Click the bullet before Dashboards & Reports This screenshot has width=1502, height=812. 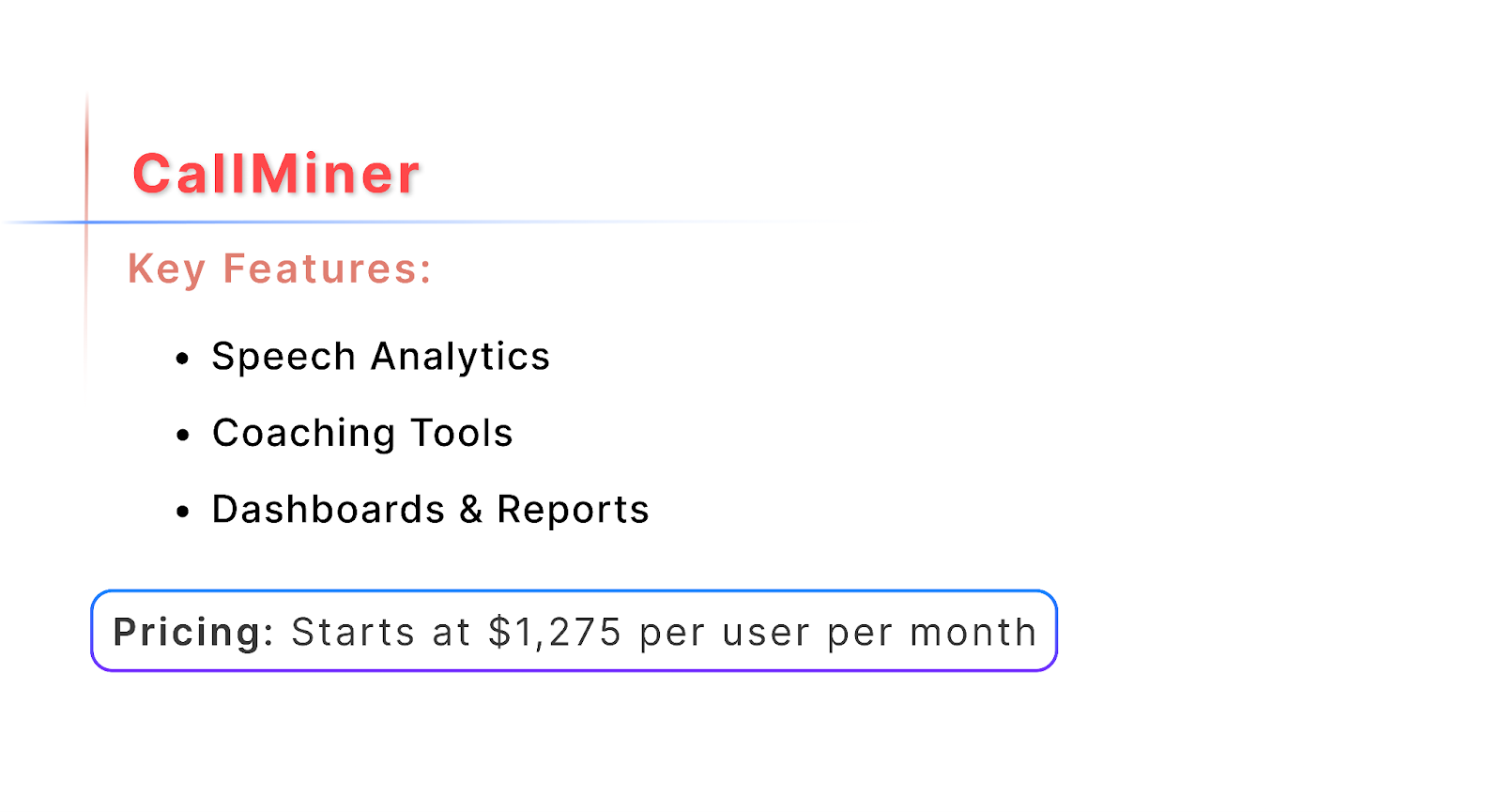click(x=182, y=512)
